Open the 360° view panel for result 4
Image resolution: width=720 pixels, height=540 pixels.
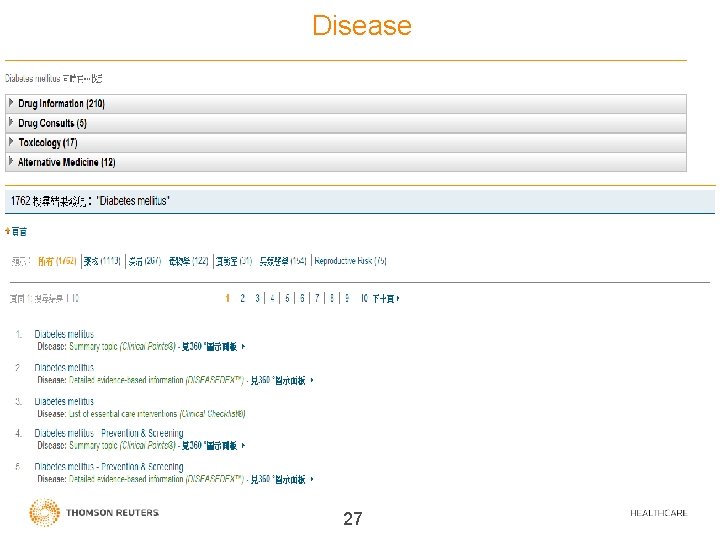[x=214, y=445]
